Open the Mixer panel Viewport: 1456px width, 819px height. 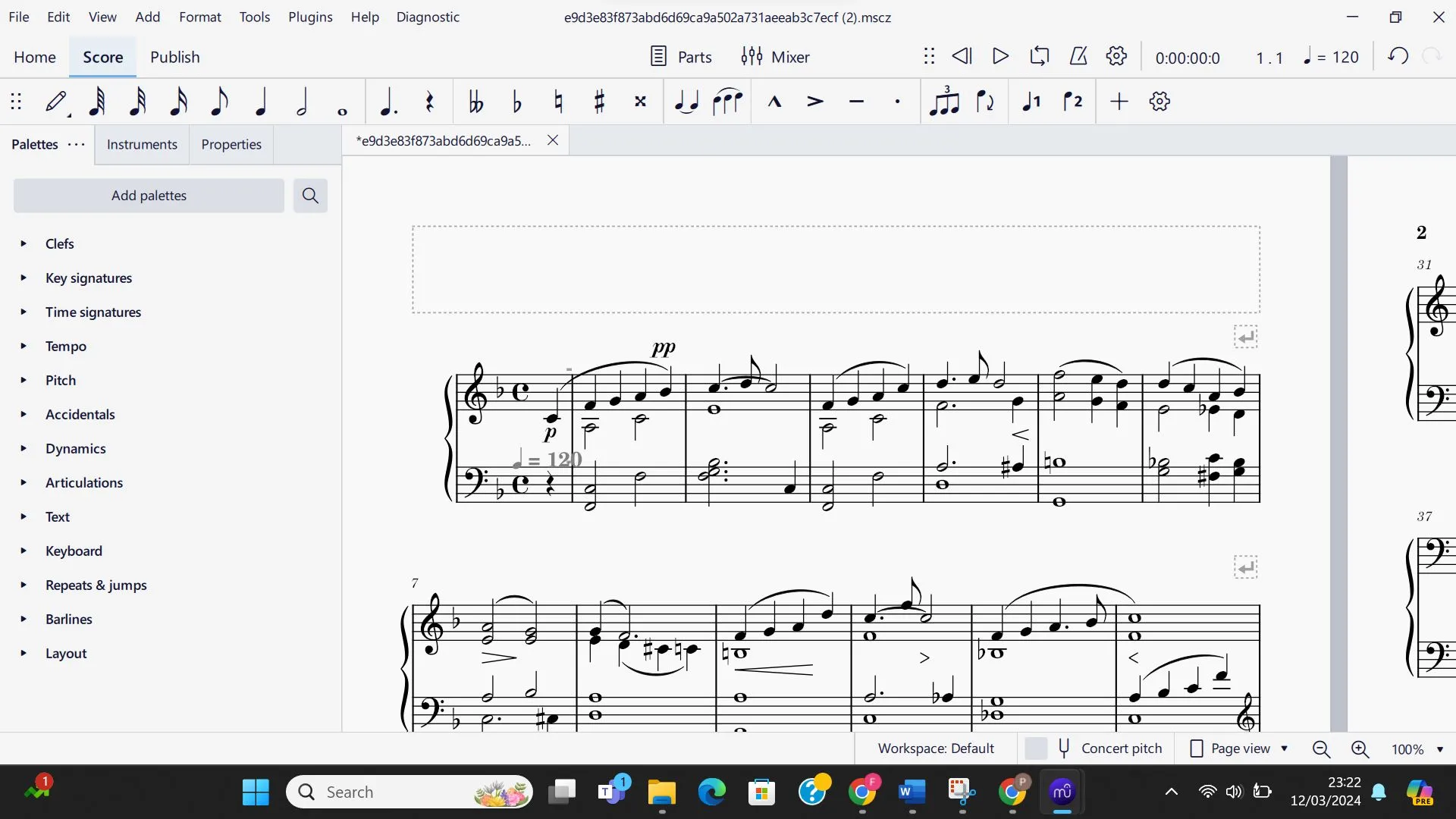(x=776, y=56)
